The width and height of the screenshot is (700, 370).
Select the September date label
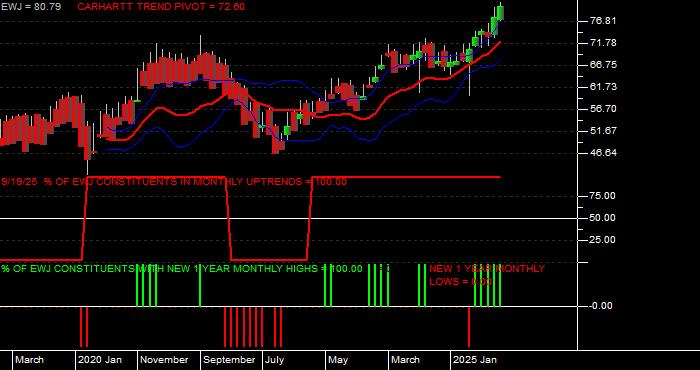tap(229, 360)
